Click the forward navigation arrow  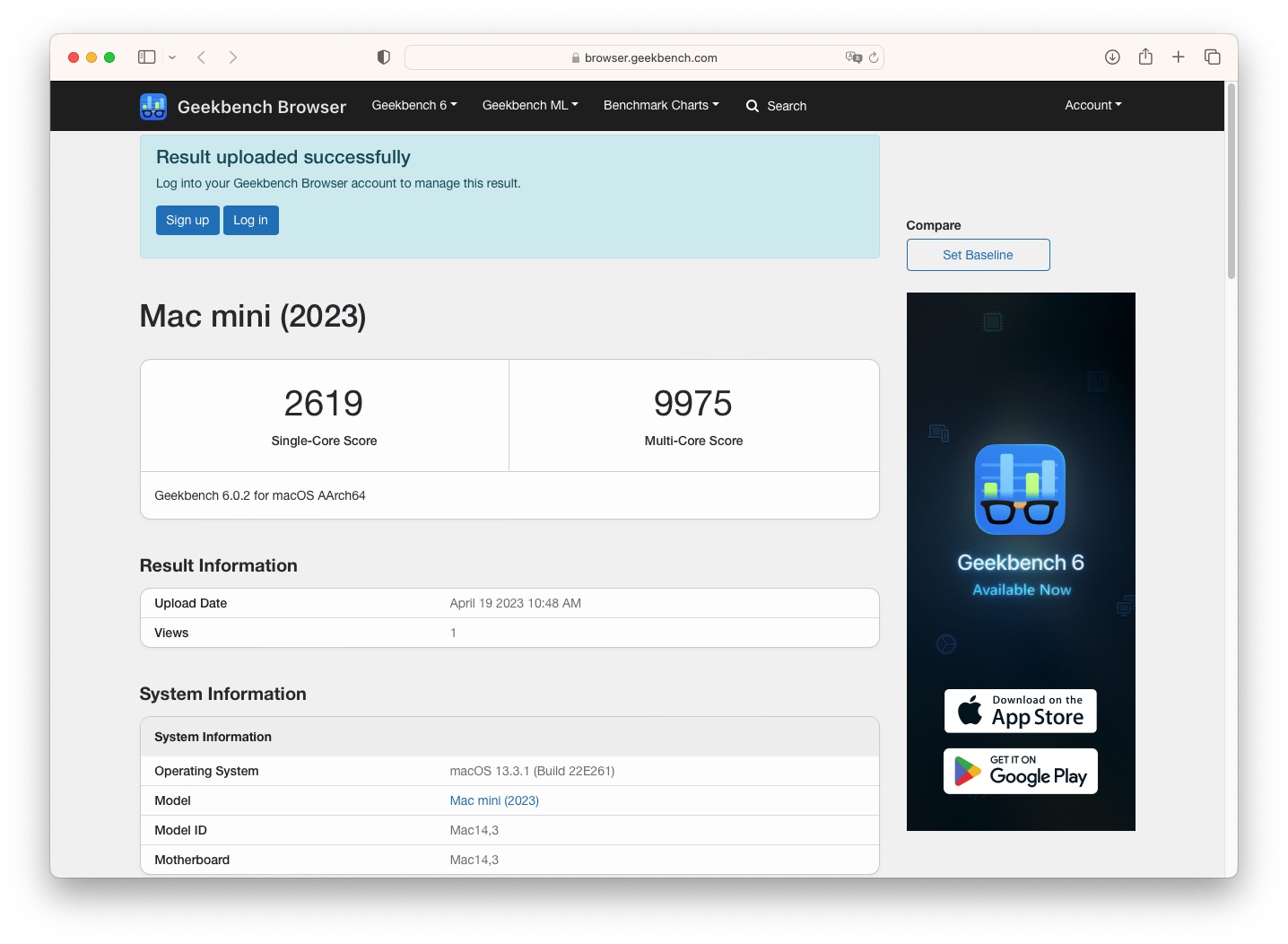[233, 57]
